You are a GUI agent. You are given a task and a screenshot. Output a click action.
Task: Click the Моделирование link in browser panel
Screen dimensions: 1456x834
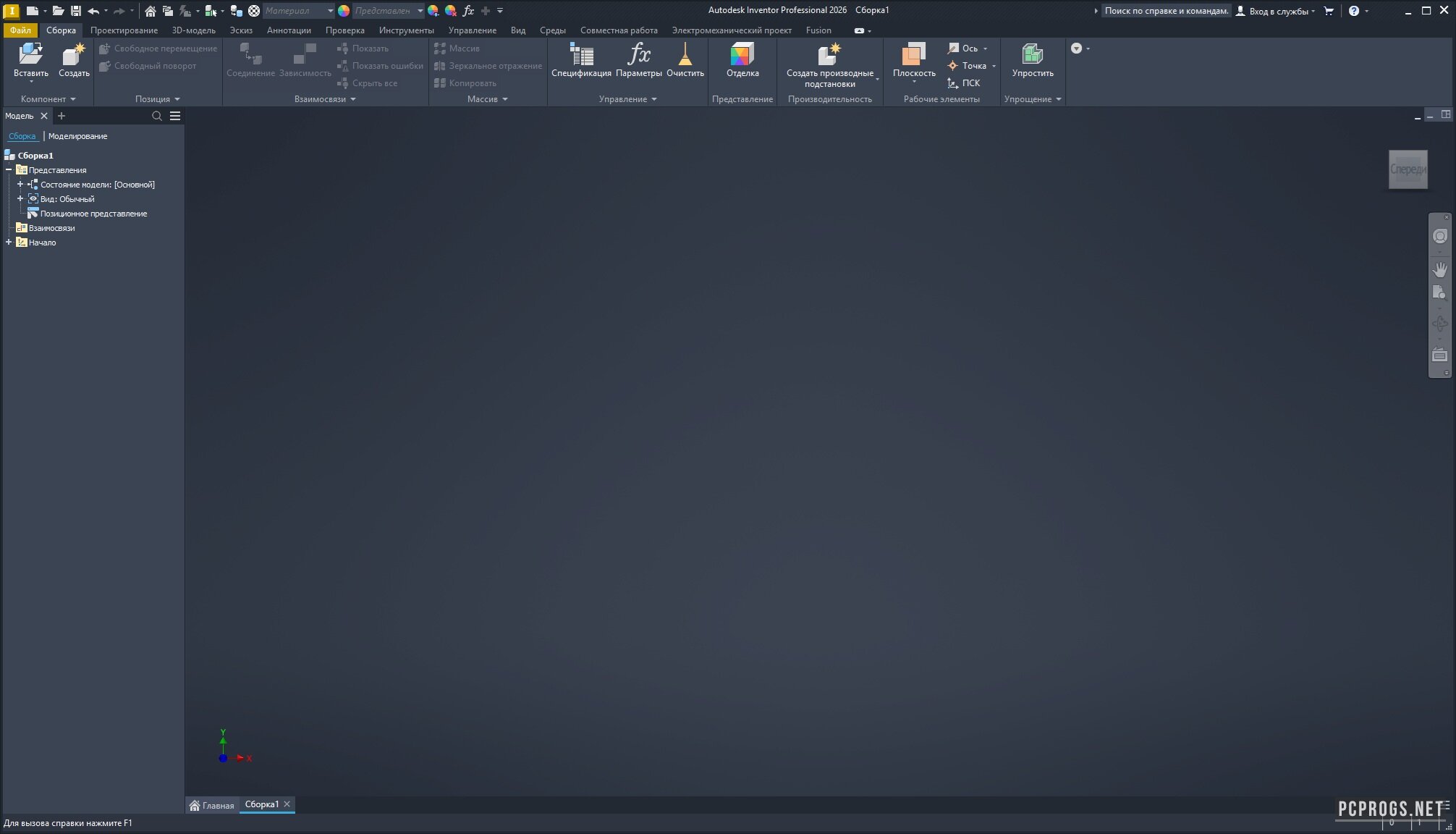pos(77,136)
